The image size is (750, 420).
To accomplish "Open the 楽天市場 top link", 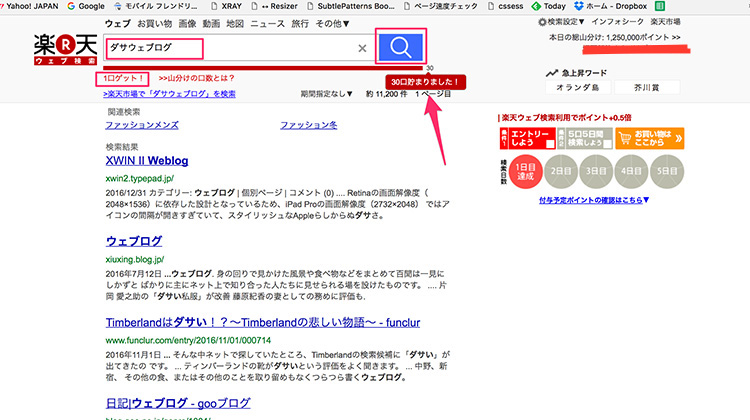I will [665, 22].
